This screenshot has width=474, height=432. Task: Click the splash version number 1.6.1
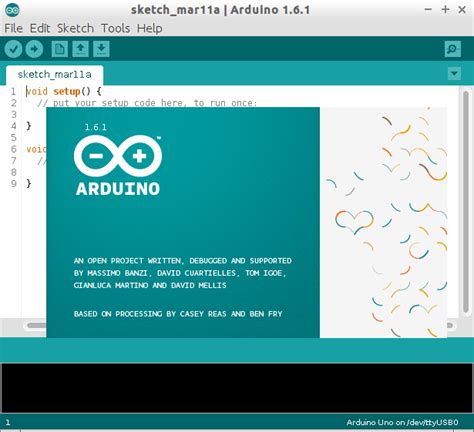(x=96, y=127)
